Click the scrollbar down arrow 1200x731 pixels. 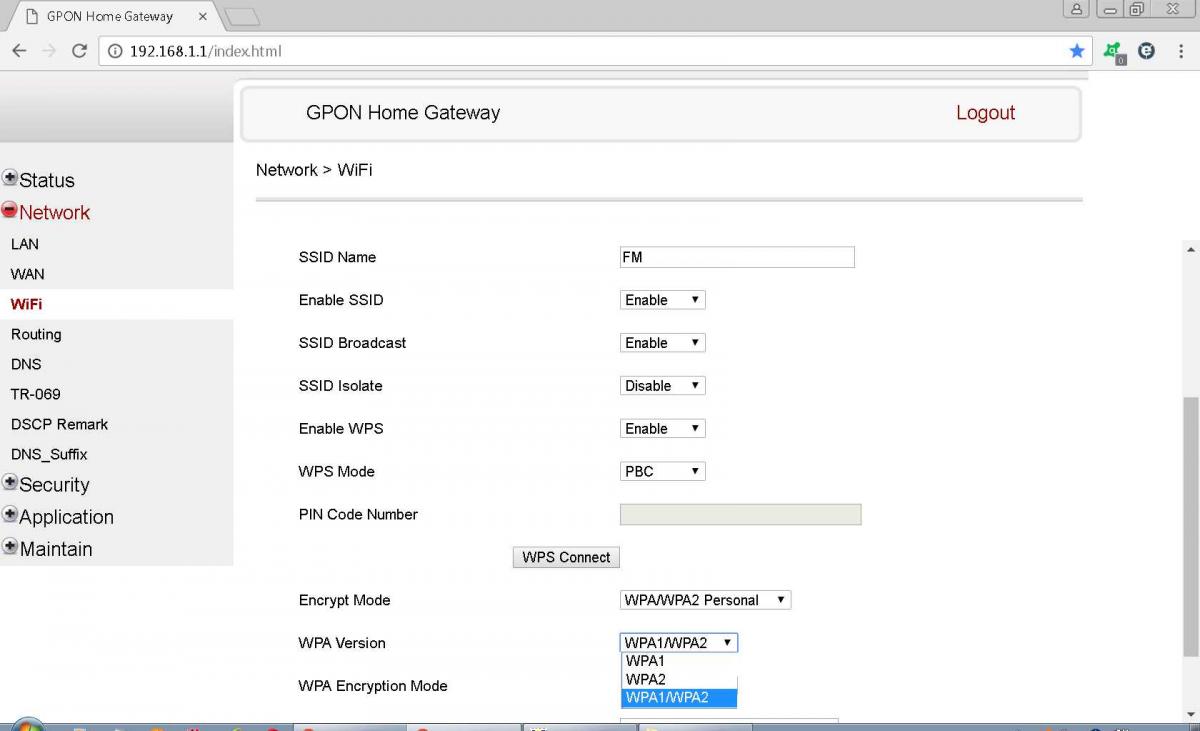[x=1190, y=713]
